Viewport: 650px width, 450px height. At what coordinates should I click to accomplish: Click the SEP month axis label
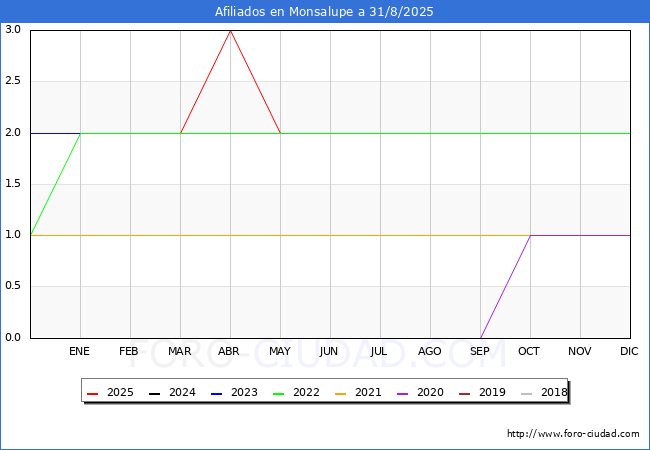(x=480, y=352)
